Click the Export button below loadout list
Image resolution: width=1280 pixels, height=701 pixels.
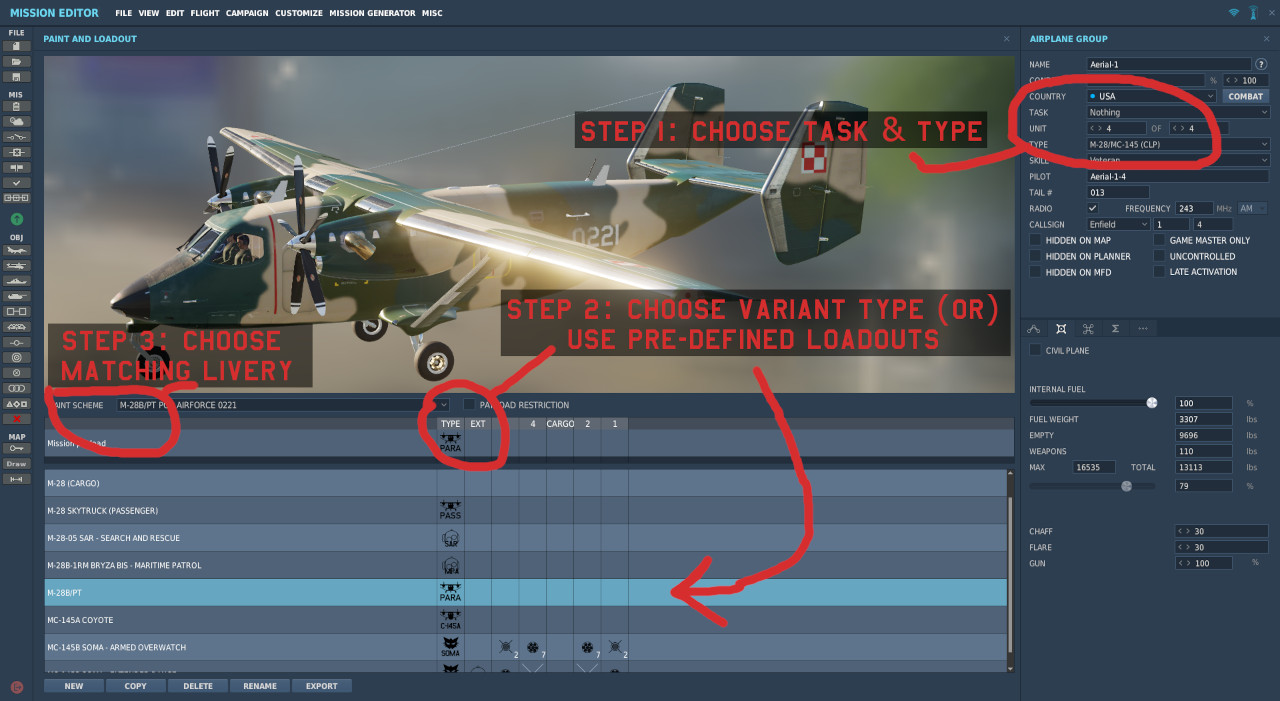[x=321, y=686]
